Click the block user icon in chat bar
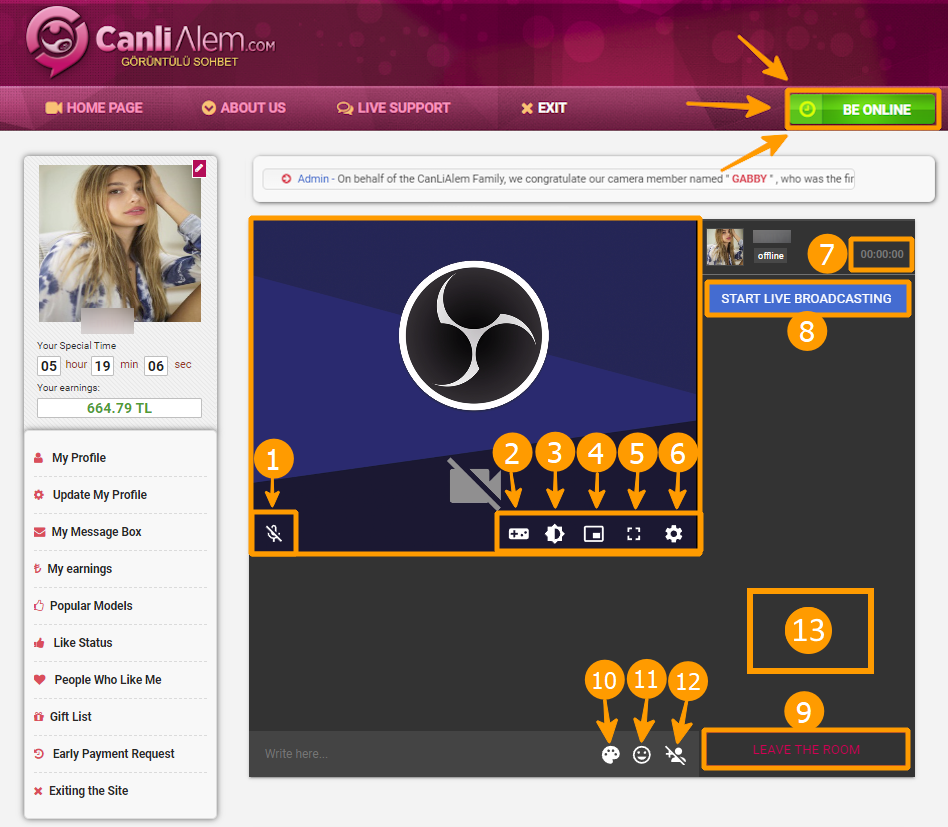The width and height of the screenshot is (948, 827). point(675,755)
